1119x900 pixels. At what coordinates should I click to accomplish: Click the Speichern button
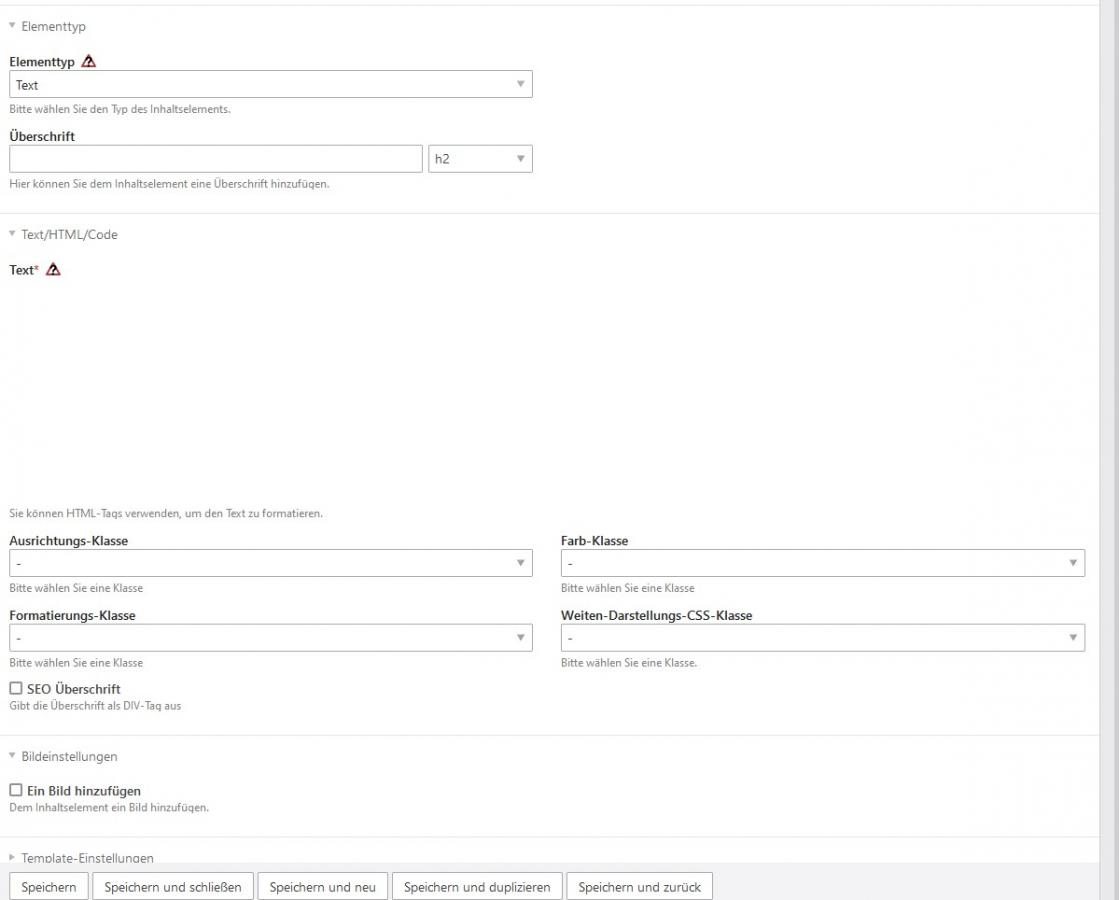[x=49, y=887]
